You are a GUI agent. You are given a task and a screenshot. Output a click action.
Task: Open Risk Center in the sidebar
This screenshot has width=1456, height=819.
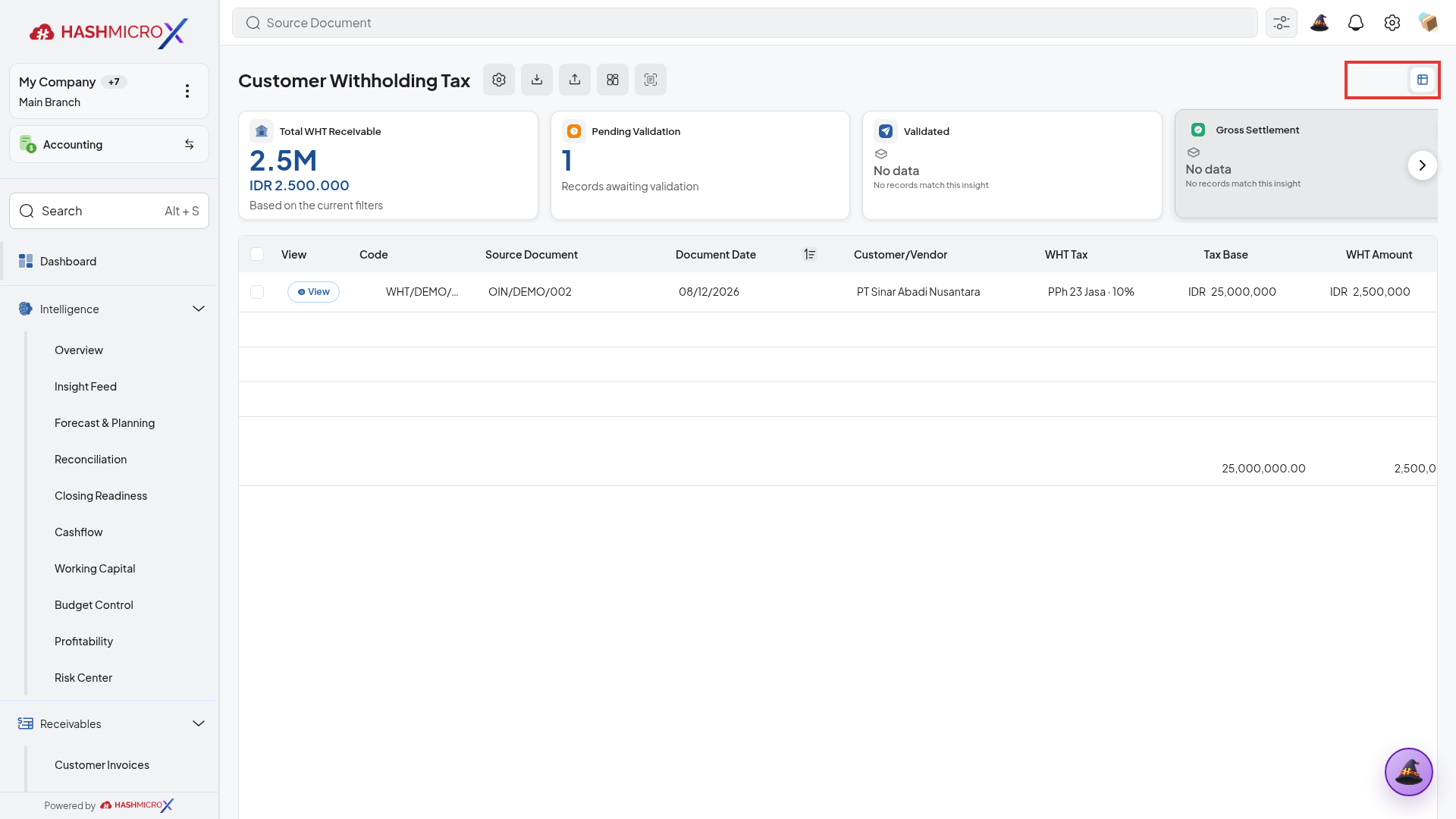click(83, 678)
